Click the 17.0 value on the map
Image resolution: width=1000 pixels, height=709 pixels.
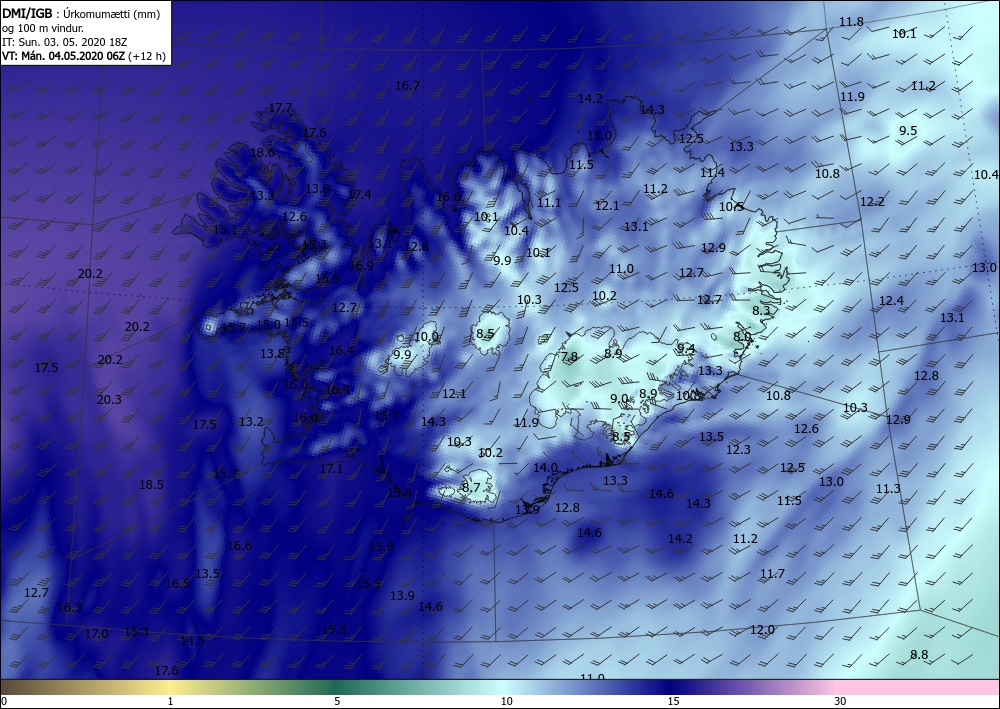pyautogui.click(x=96, y=634)
